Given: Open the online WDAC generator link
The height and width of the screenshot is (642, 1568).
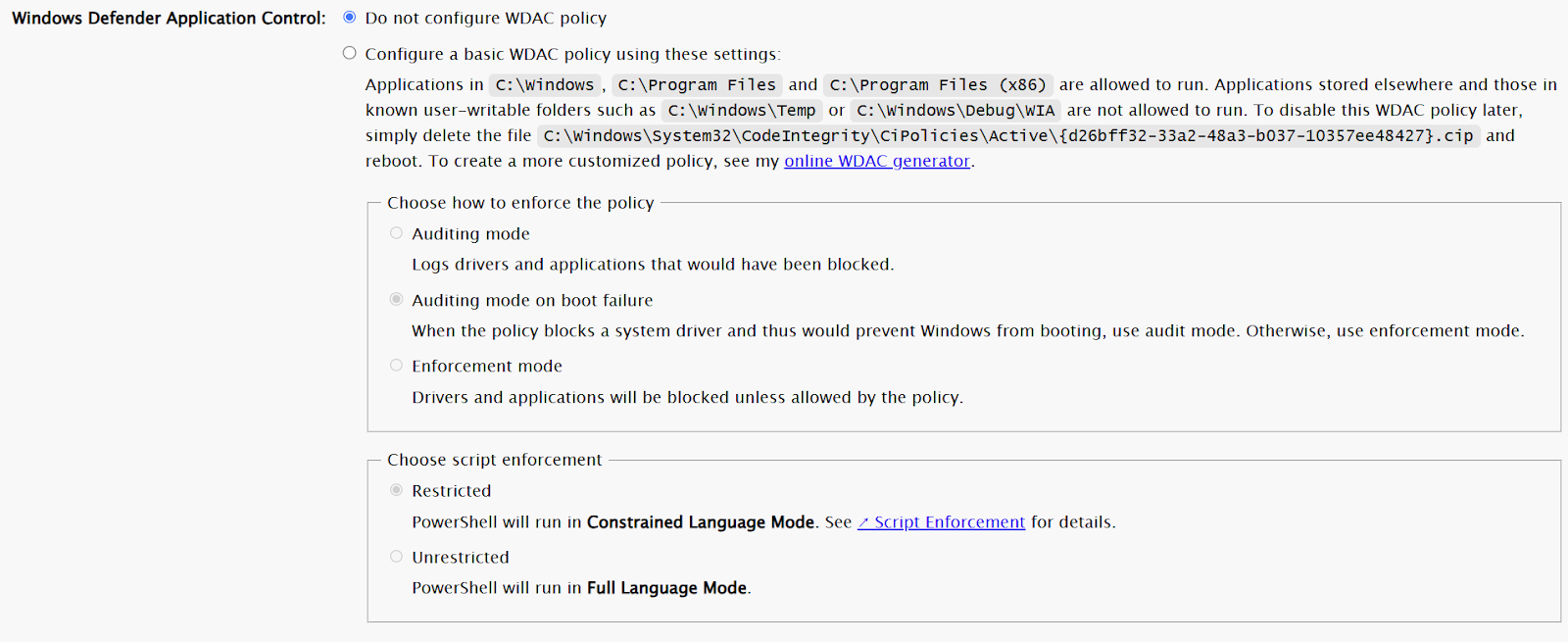Looking at the screenshot, I should (x=876, y=161).
